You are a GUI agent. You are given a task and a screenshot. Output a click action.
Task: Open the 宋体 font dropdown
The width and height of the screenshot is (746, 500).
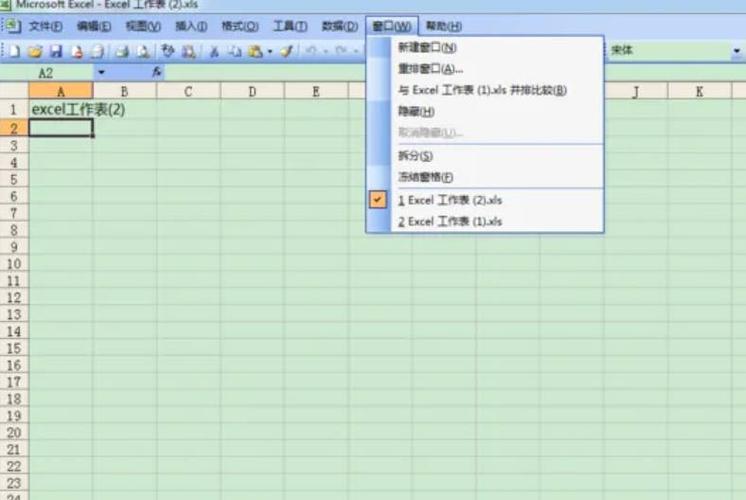click(736, 50)
